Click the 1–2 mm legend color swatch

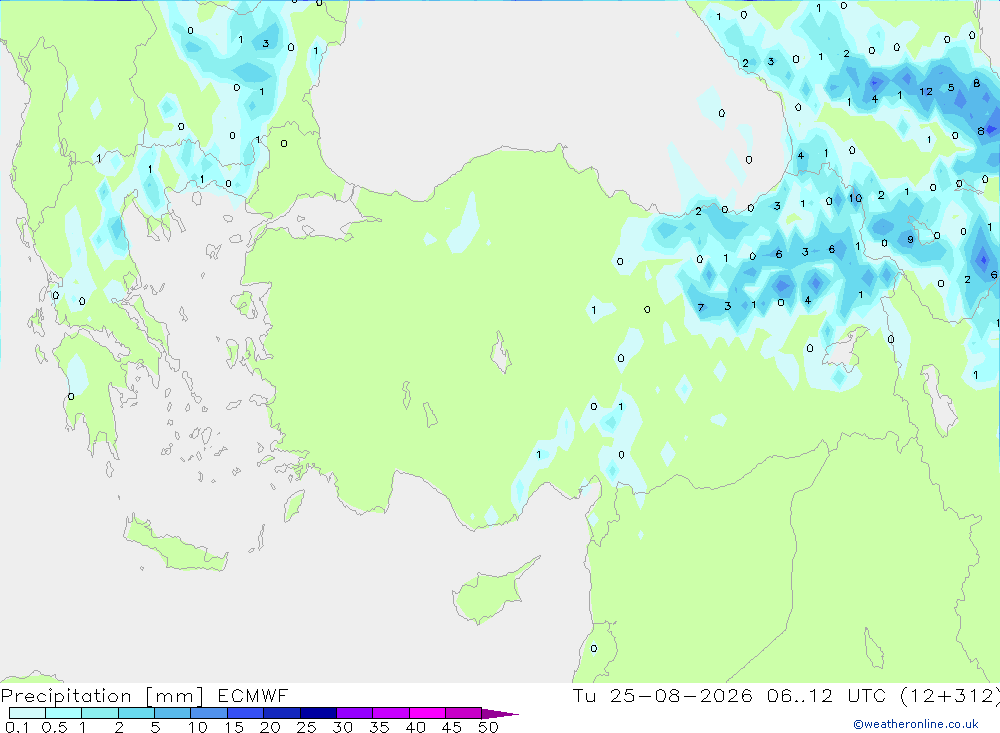click(100, 713)
